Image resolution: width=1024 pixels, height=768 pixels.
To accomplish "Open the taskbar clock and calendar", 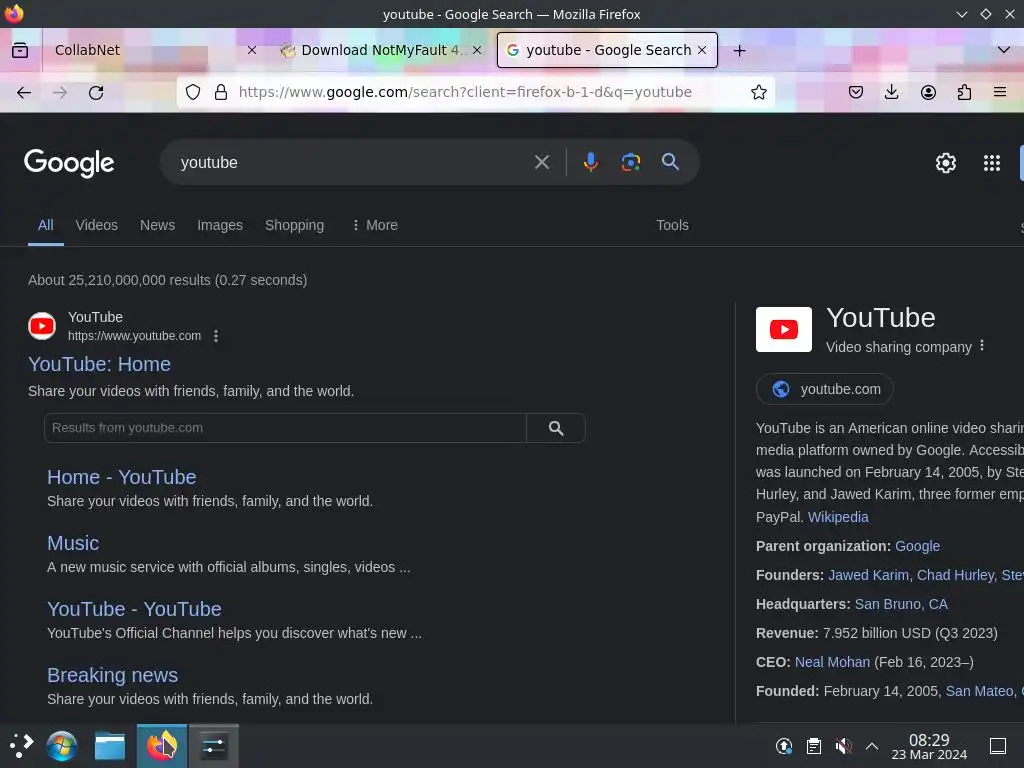I will point(929,746).
